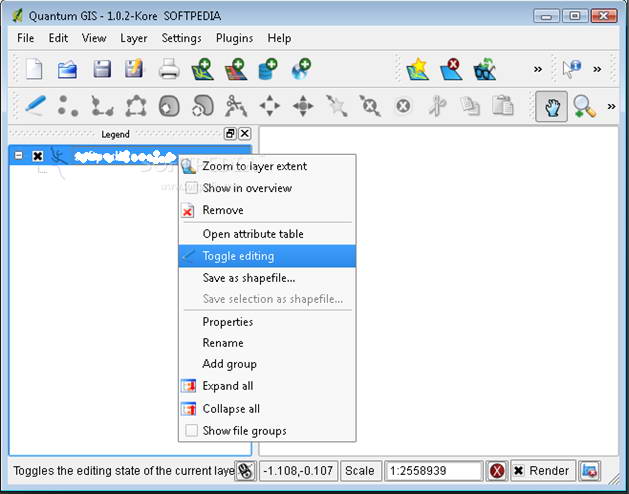Activate the Zoom In magnifier tool
This screenshot has height=494, width=629.
(x=584, y=105)
